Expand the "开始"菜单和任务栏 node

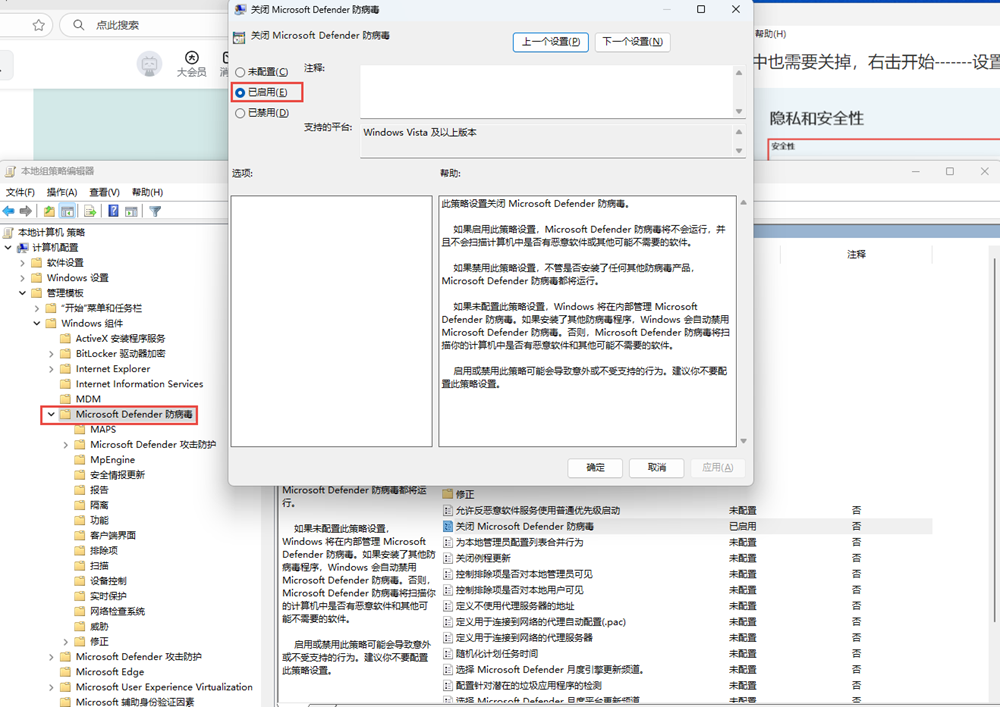tap(37, 308)
